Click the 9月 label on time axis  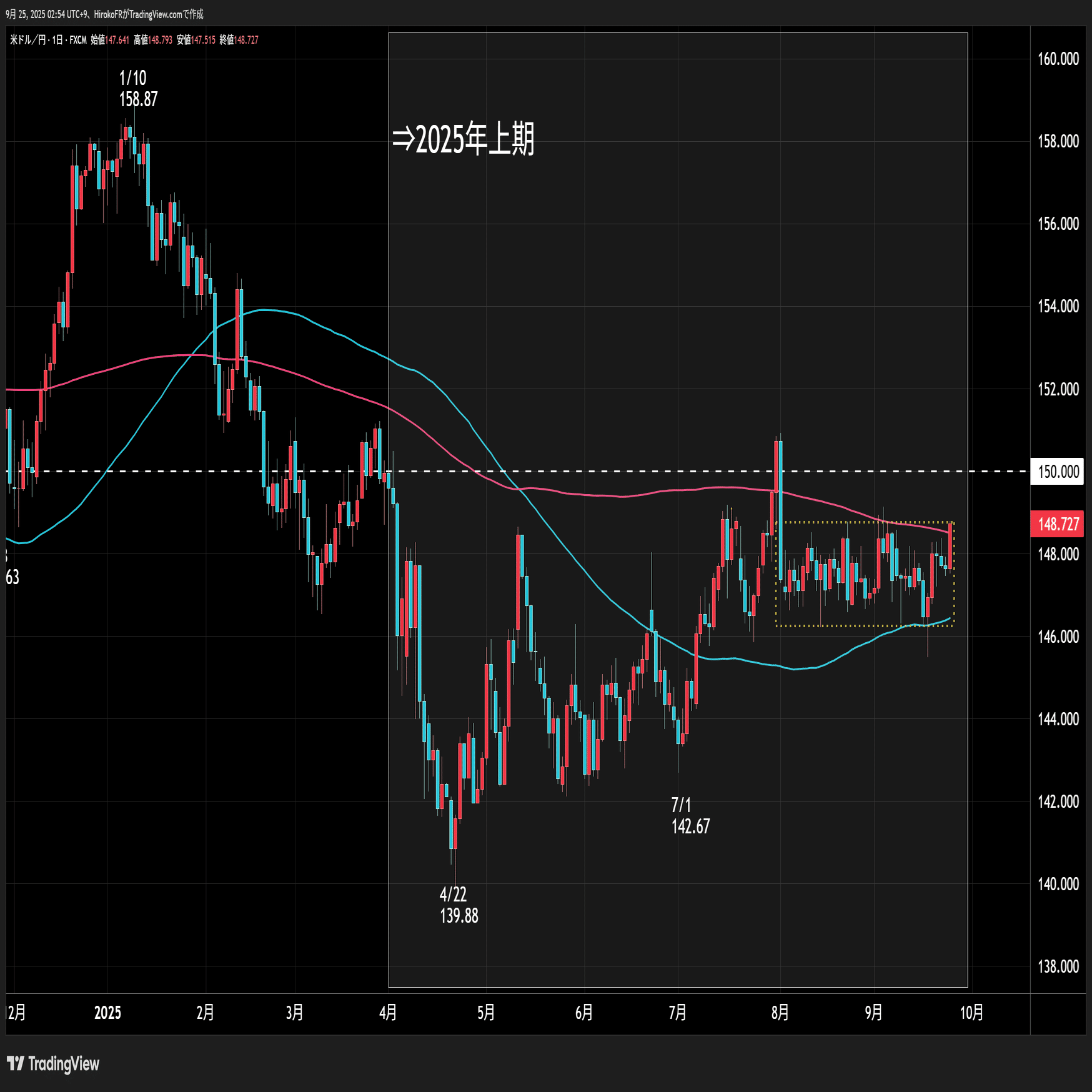click(874, 1013)
